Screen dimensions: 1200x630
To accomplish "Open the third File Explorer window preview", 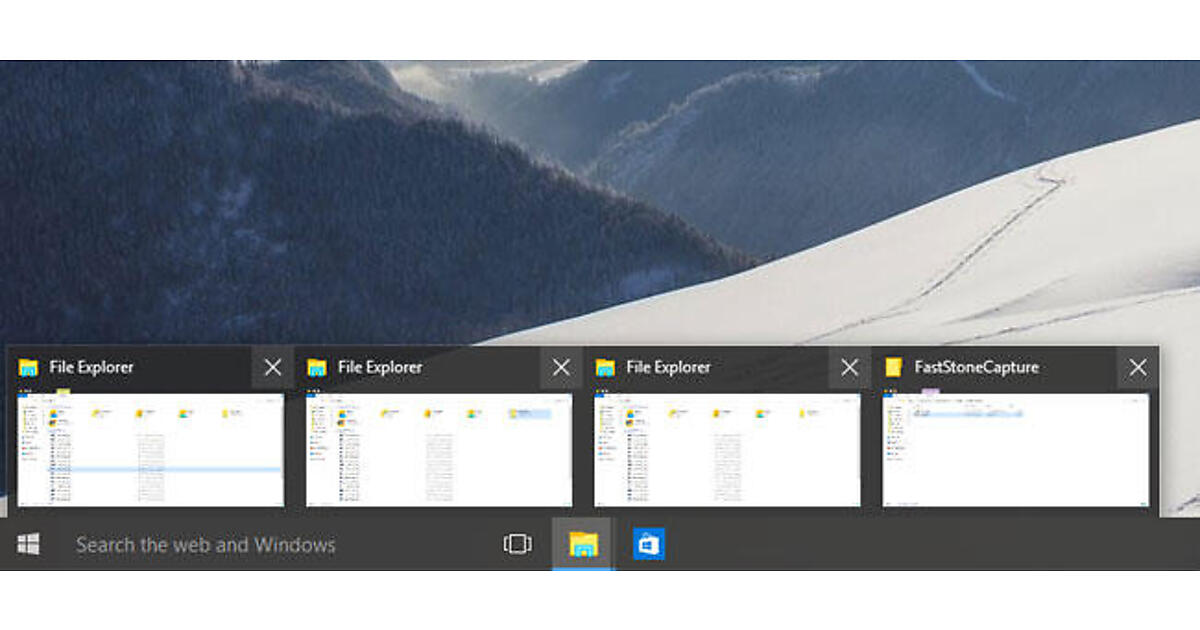I will click(727, 450).
